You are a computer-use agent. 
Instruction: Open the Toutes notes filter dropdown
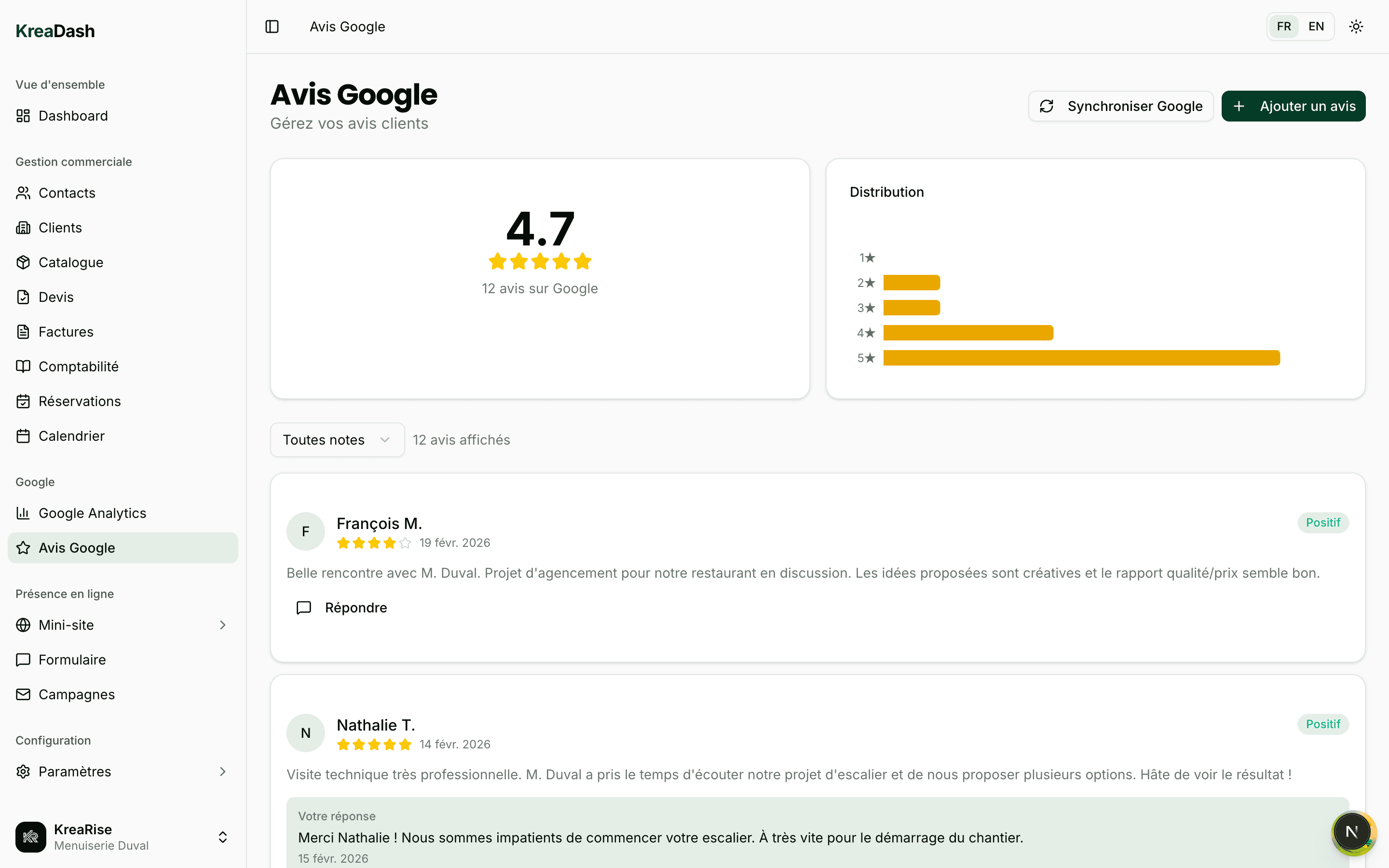click(337, 439)
